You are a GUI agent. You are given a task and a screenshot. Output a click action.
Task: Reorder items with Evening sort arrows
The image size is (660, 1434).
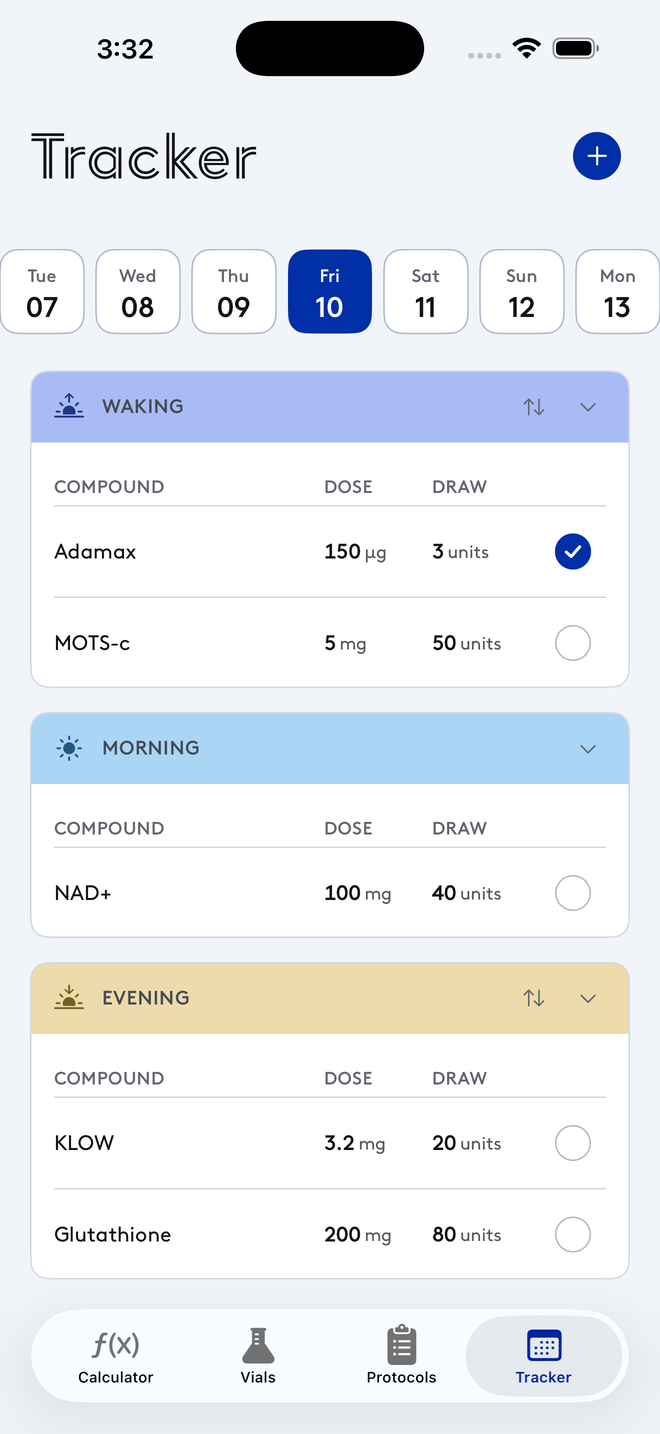[534, 998]
